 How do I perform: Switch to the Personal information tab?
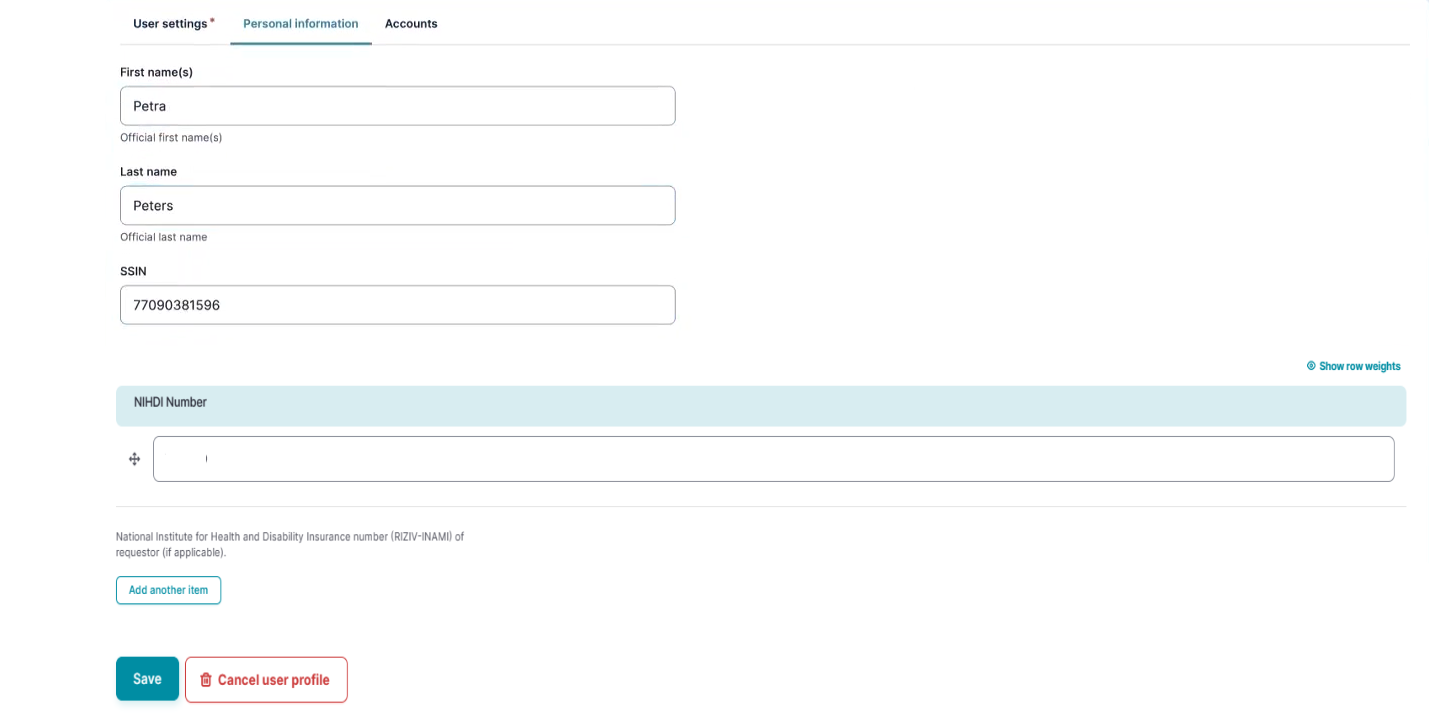(x=300, y=23)
